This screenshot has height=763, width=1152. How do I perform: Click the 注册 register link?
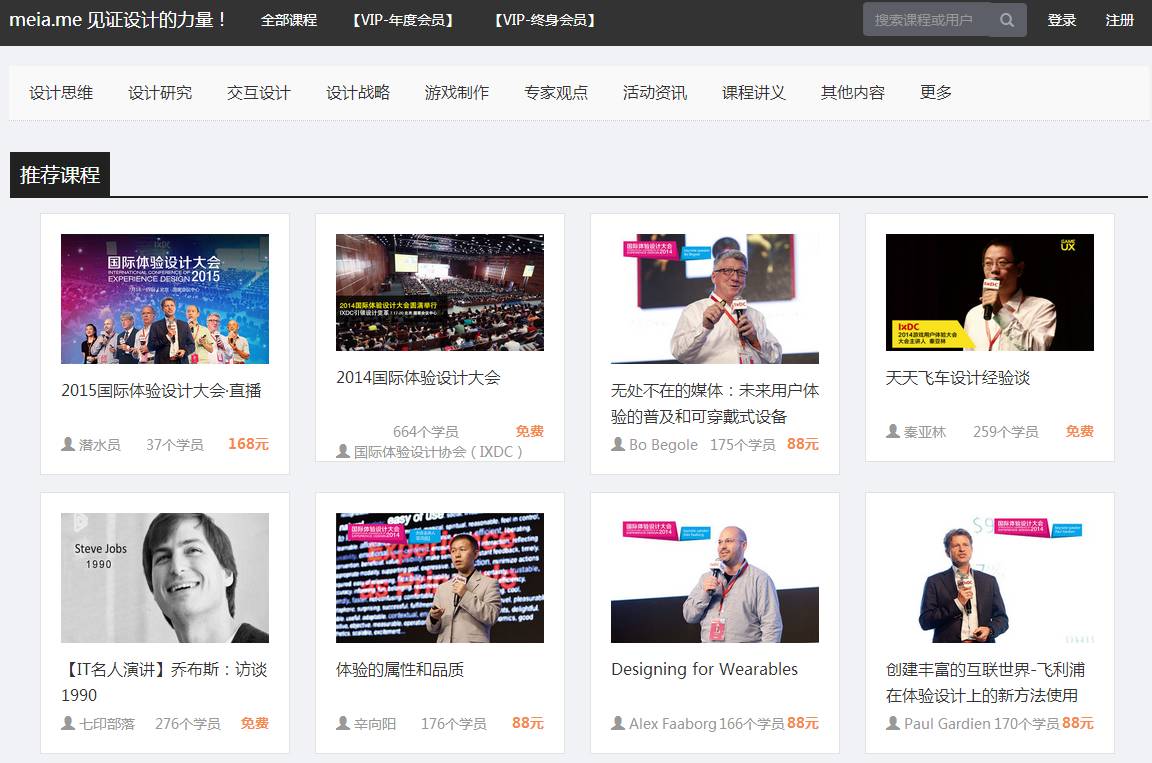[1119, 20]
